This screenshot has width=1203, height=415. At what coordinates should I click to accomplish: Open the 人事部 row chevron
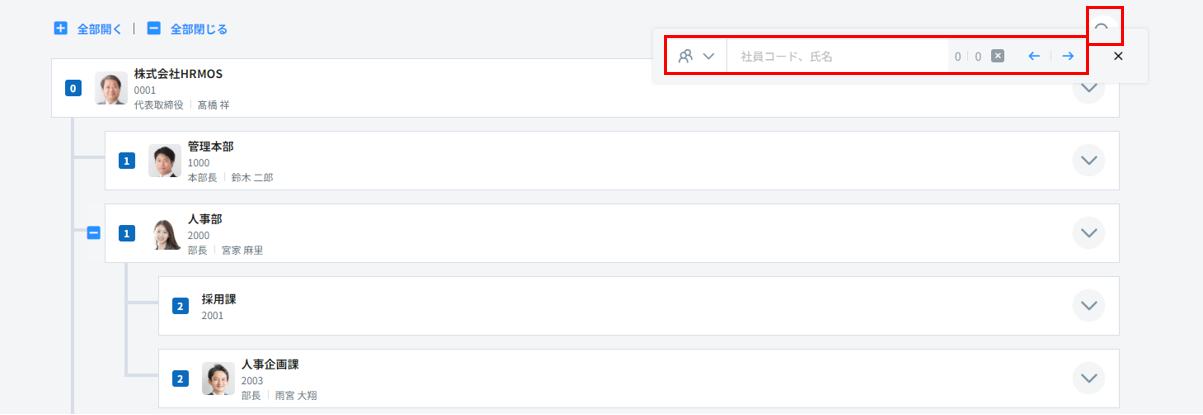[x=1088, y=233]
